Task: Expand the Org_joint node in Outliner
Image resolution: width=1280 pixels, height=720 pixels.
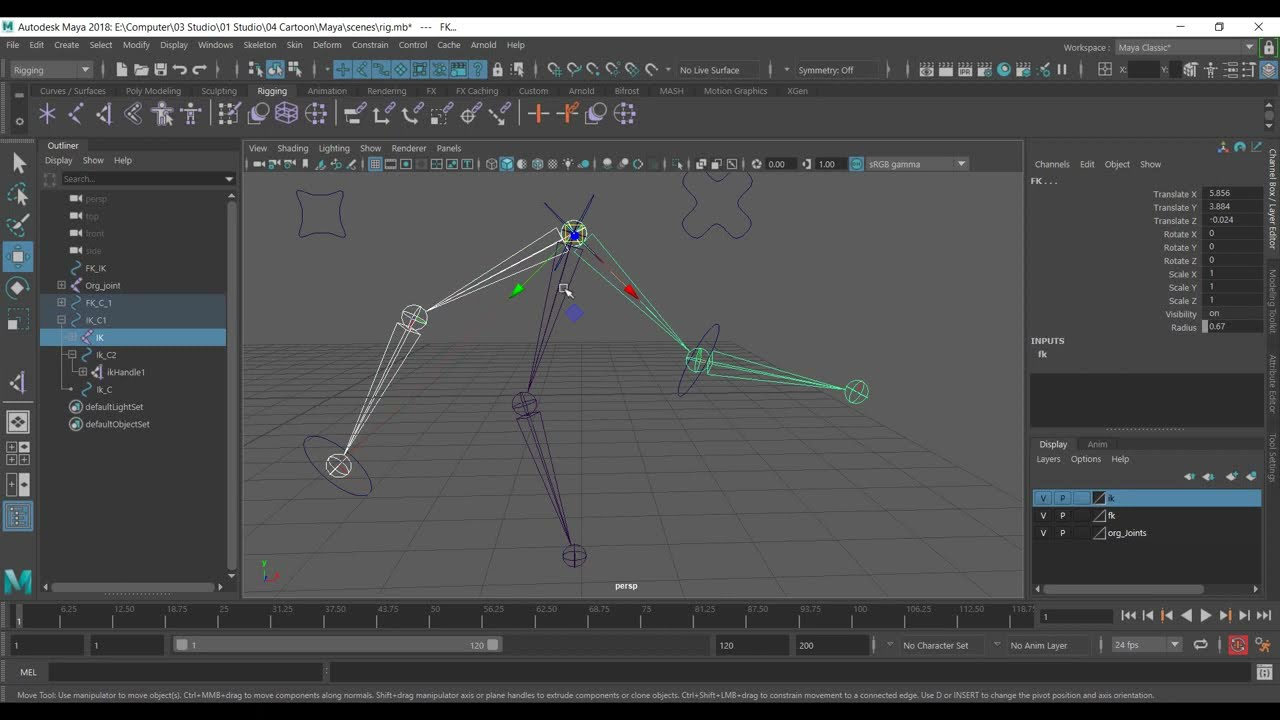Action: click(62, 286)
